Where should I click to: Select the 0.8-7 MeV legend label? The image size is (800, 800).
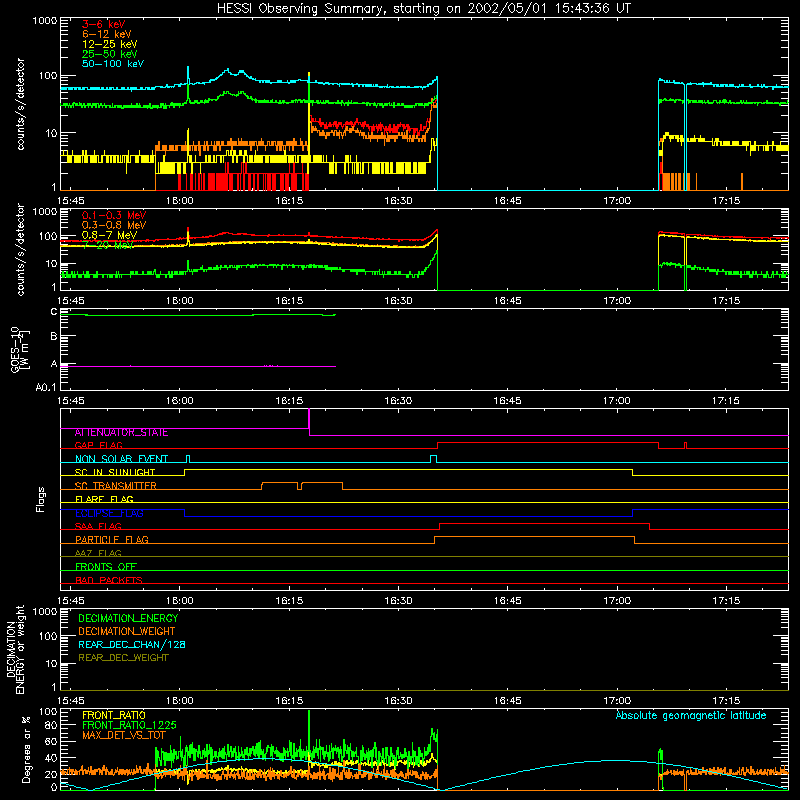click(x=110, y=235)
